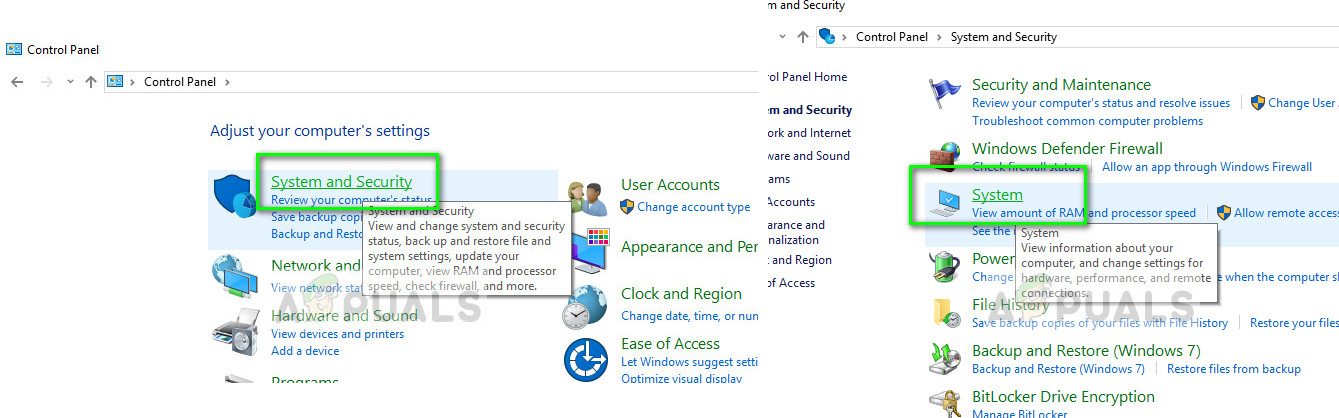The image size is (1339, 418).
Task: Open the Windows Defender Firewall brick icon
Action: coord(944,157)
